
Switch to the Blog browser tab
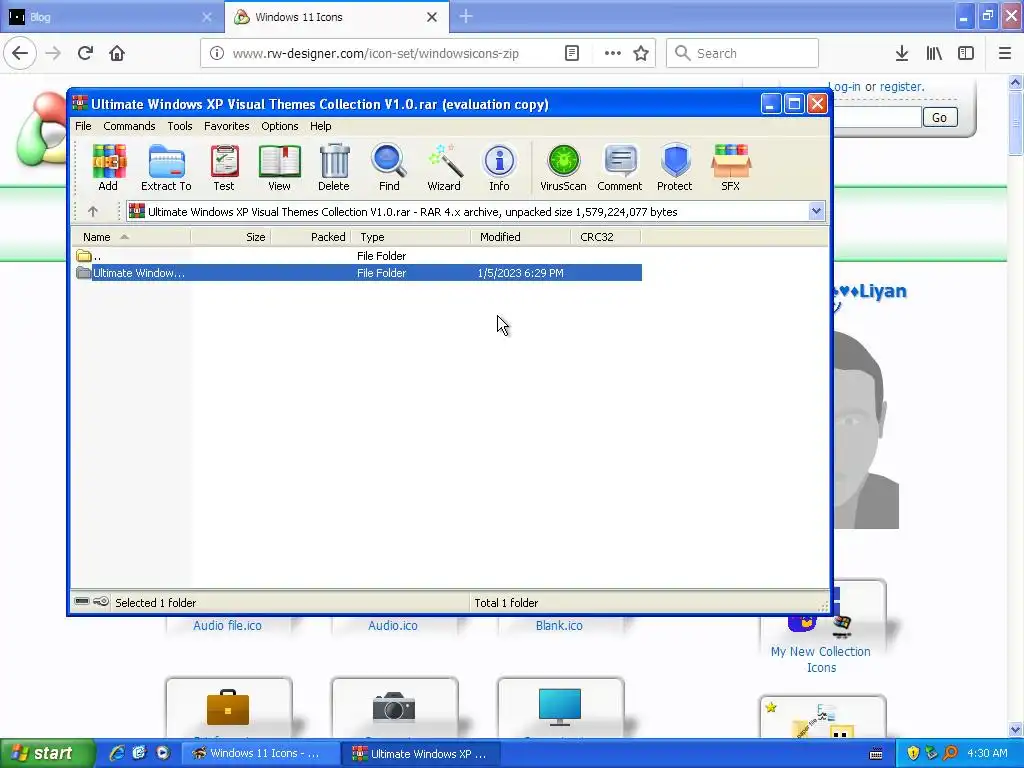(x=112, y=17)
